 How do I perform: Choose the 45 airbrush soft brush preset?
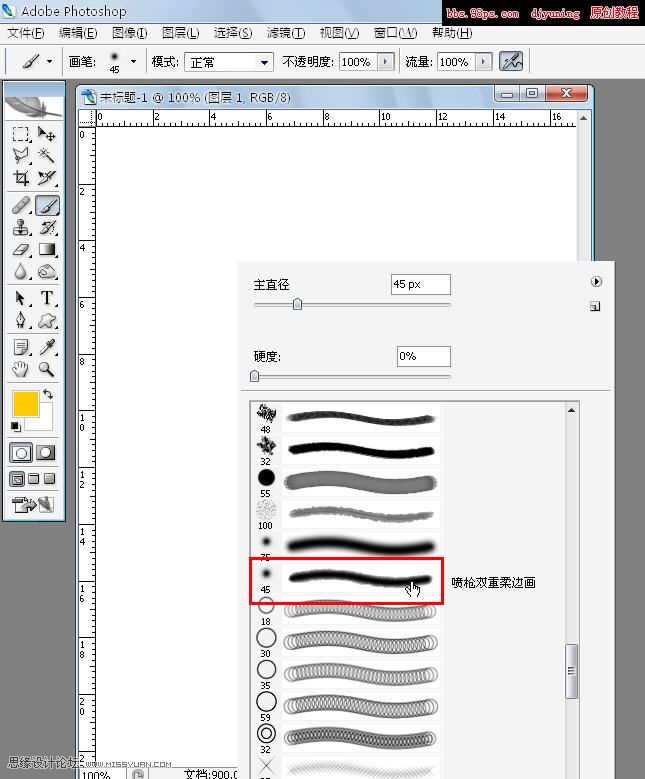tap(346, 581)
